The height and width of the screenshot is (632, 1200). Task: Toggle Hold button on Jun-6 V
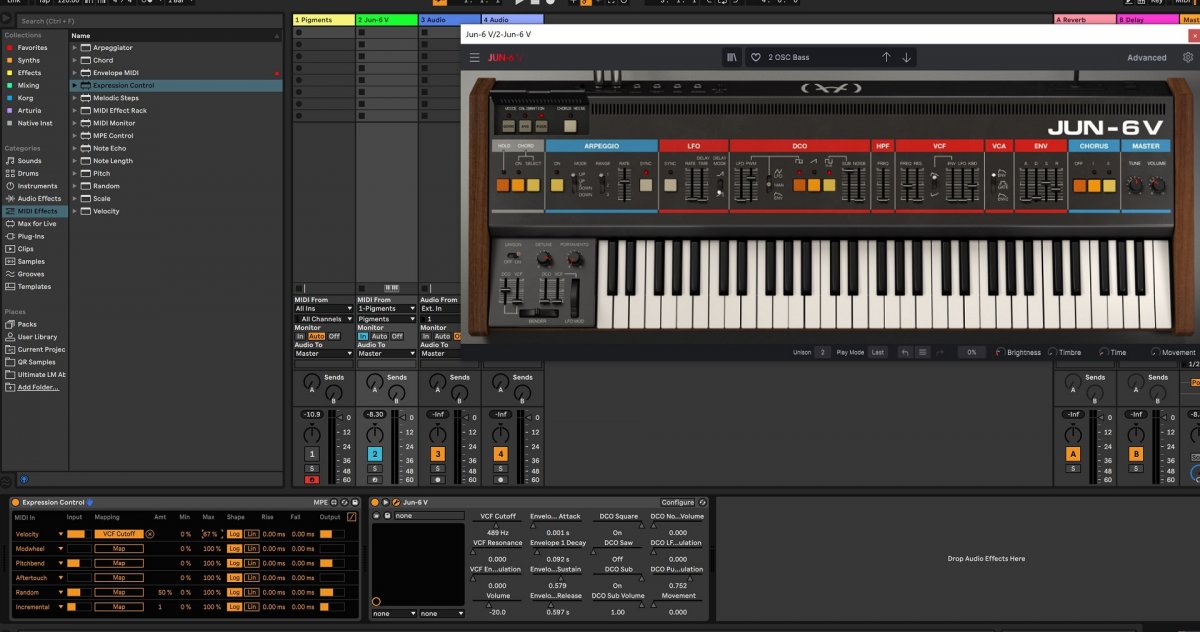click(505, 185)
